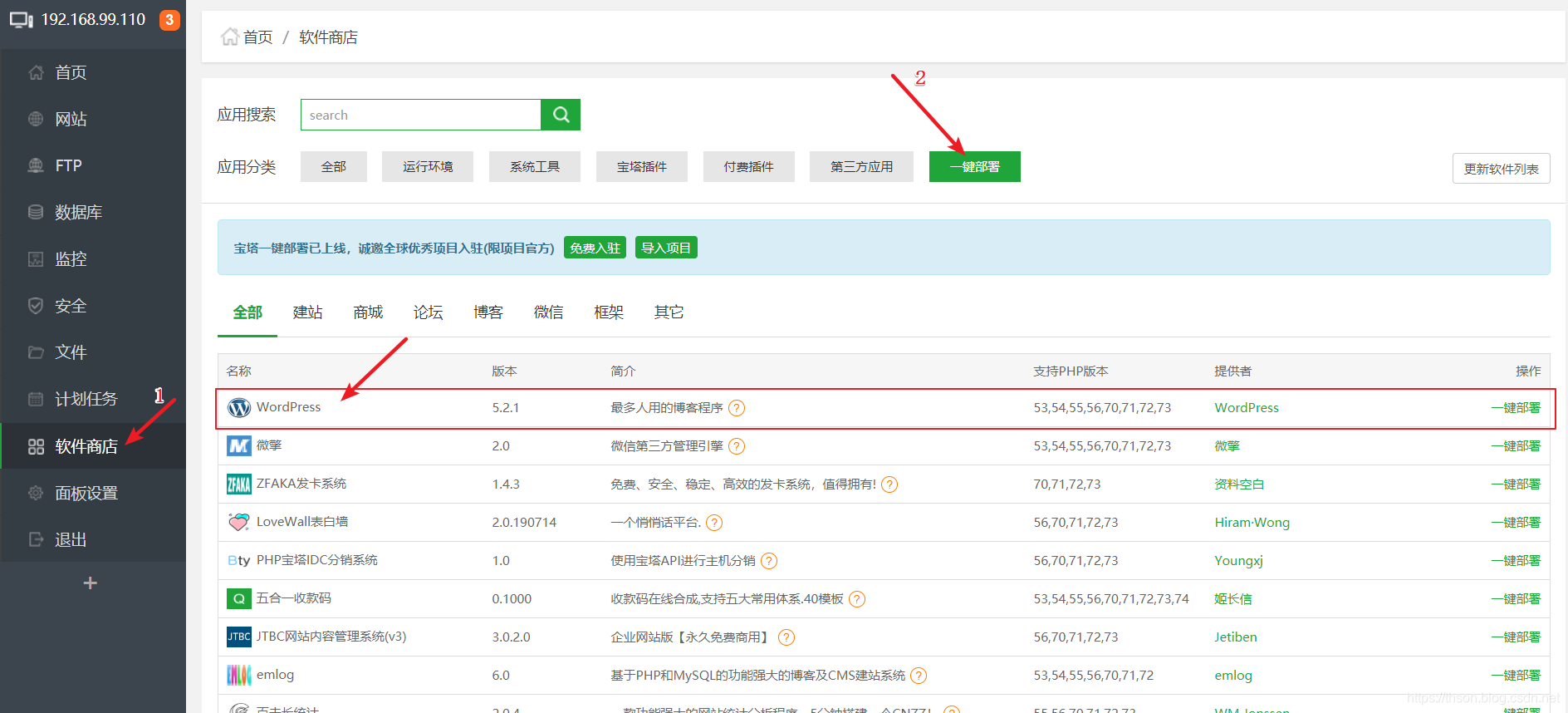Select the 宝塔插件 category button

click(642, 166)
